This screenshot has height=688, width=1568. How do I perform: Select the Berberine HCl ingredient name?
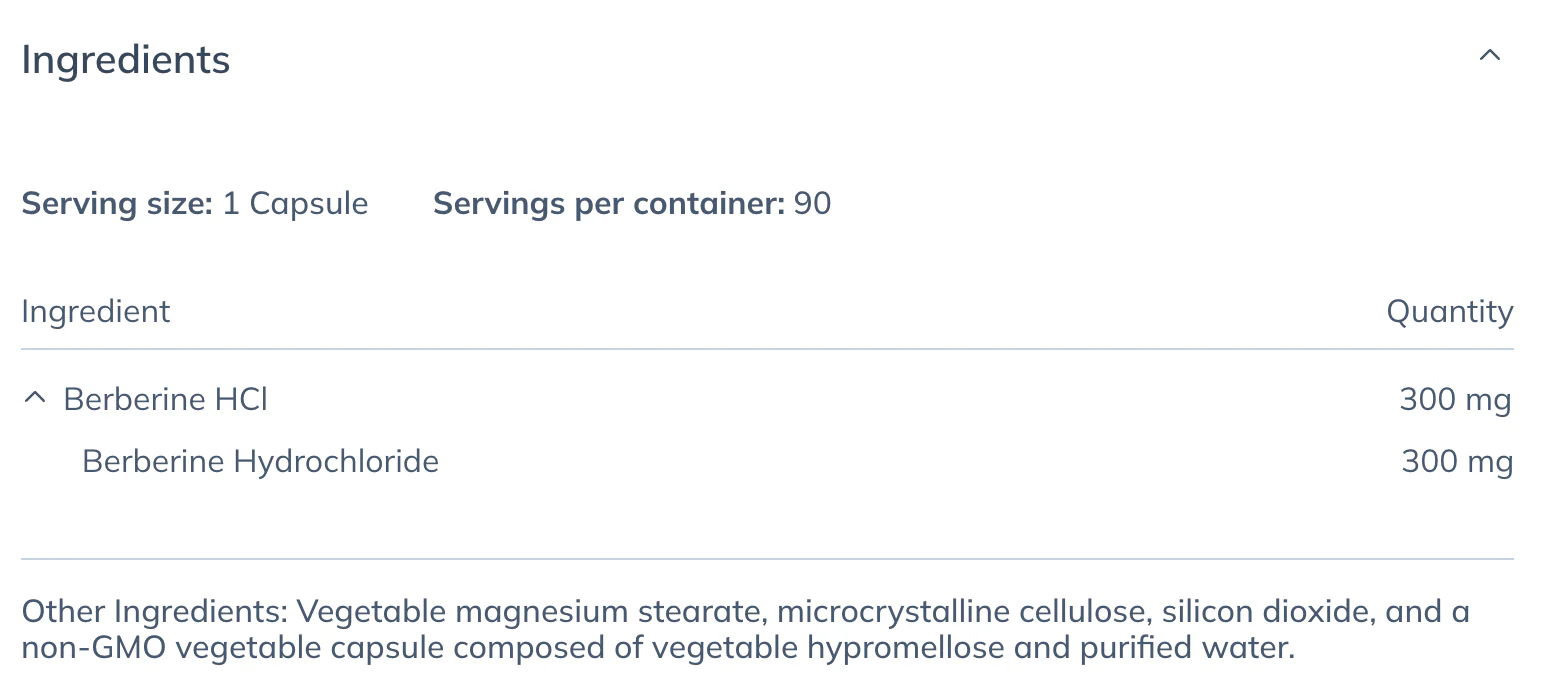coord(166,399)
